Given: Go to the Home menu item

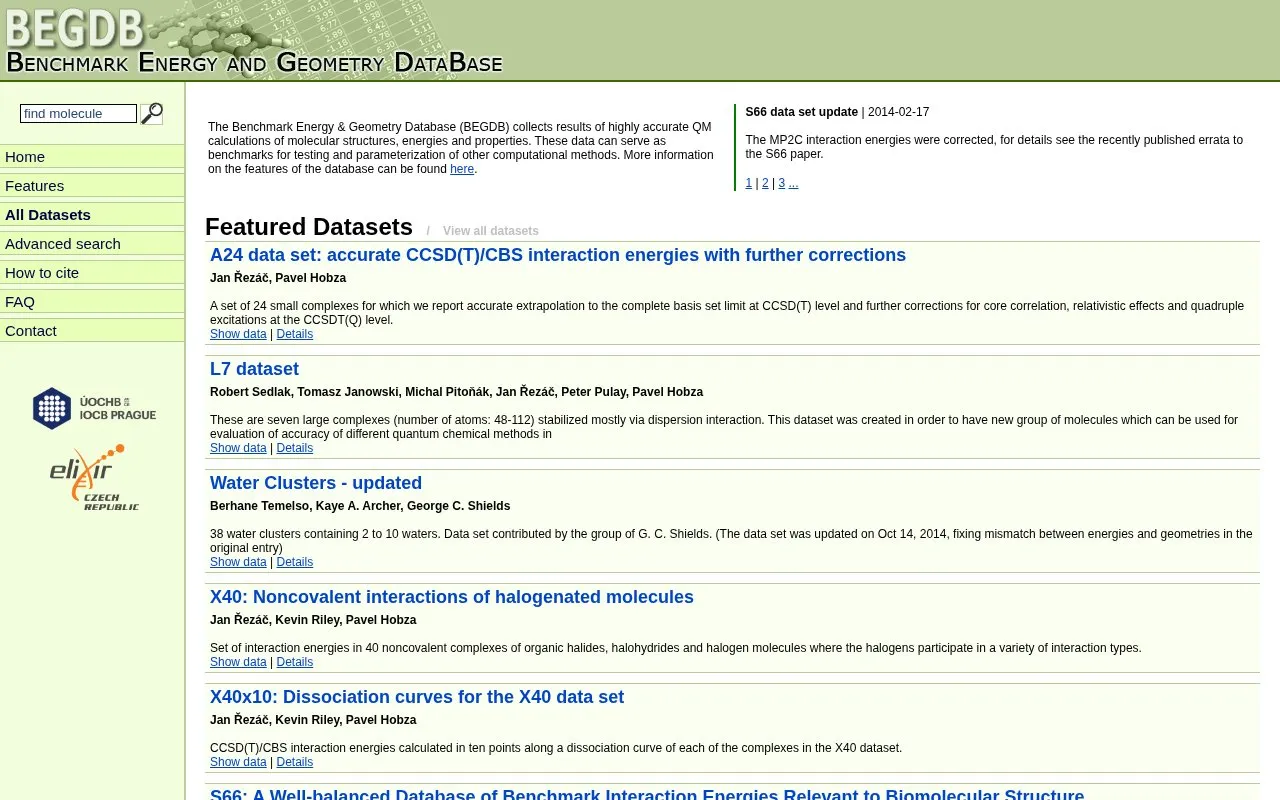Looking at the screenshot, I should (92, 157).
